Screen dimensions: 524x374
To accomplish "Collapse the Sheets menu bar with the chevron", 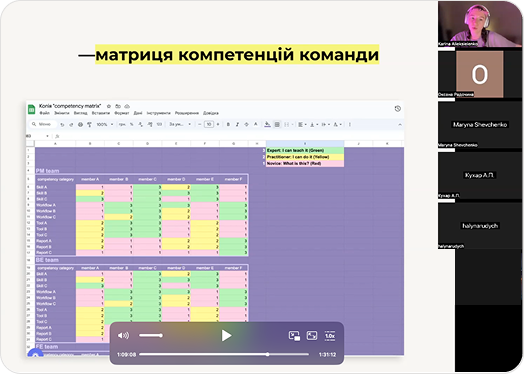I will (400, 124).
